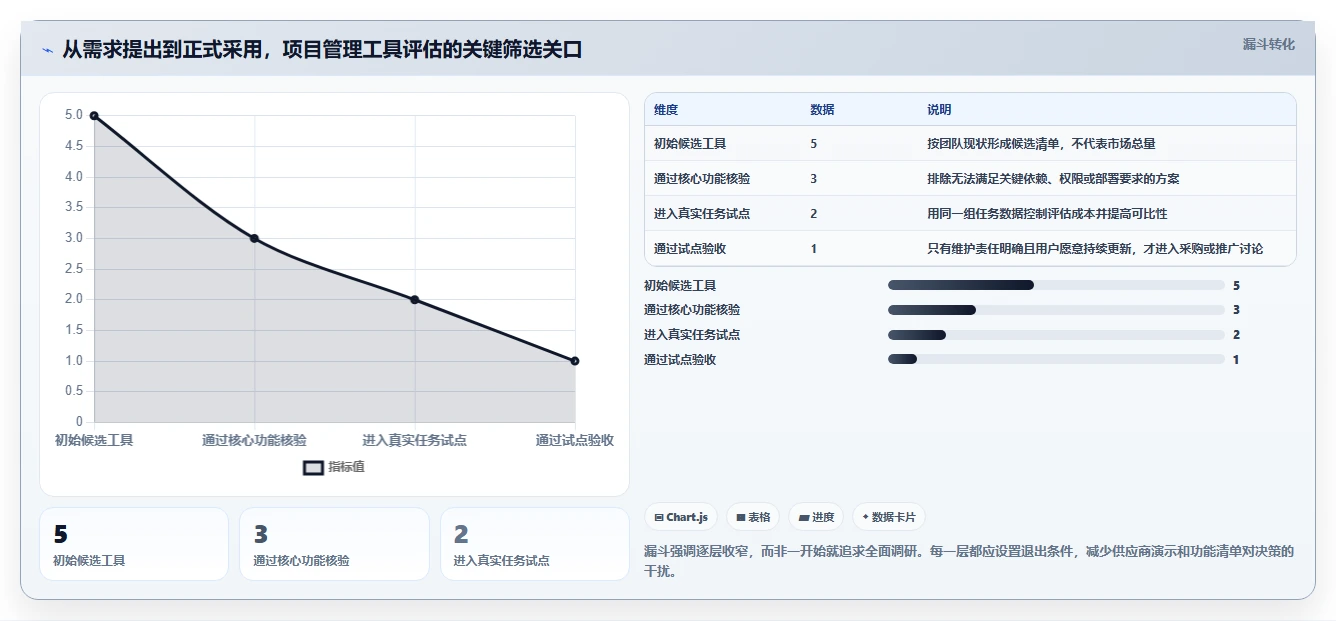Click the description starting 用同一组任务数据
The image size is (1336, 621).
[x=1047, y=214]
